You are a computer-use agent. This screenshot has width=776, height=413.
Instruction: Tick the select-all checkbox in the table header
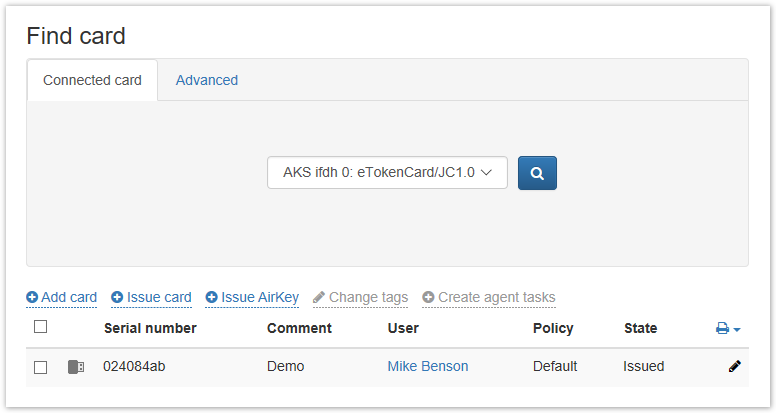[41, 327]
